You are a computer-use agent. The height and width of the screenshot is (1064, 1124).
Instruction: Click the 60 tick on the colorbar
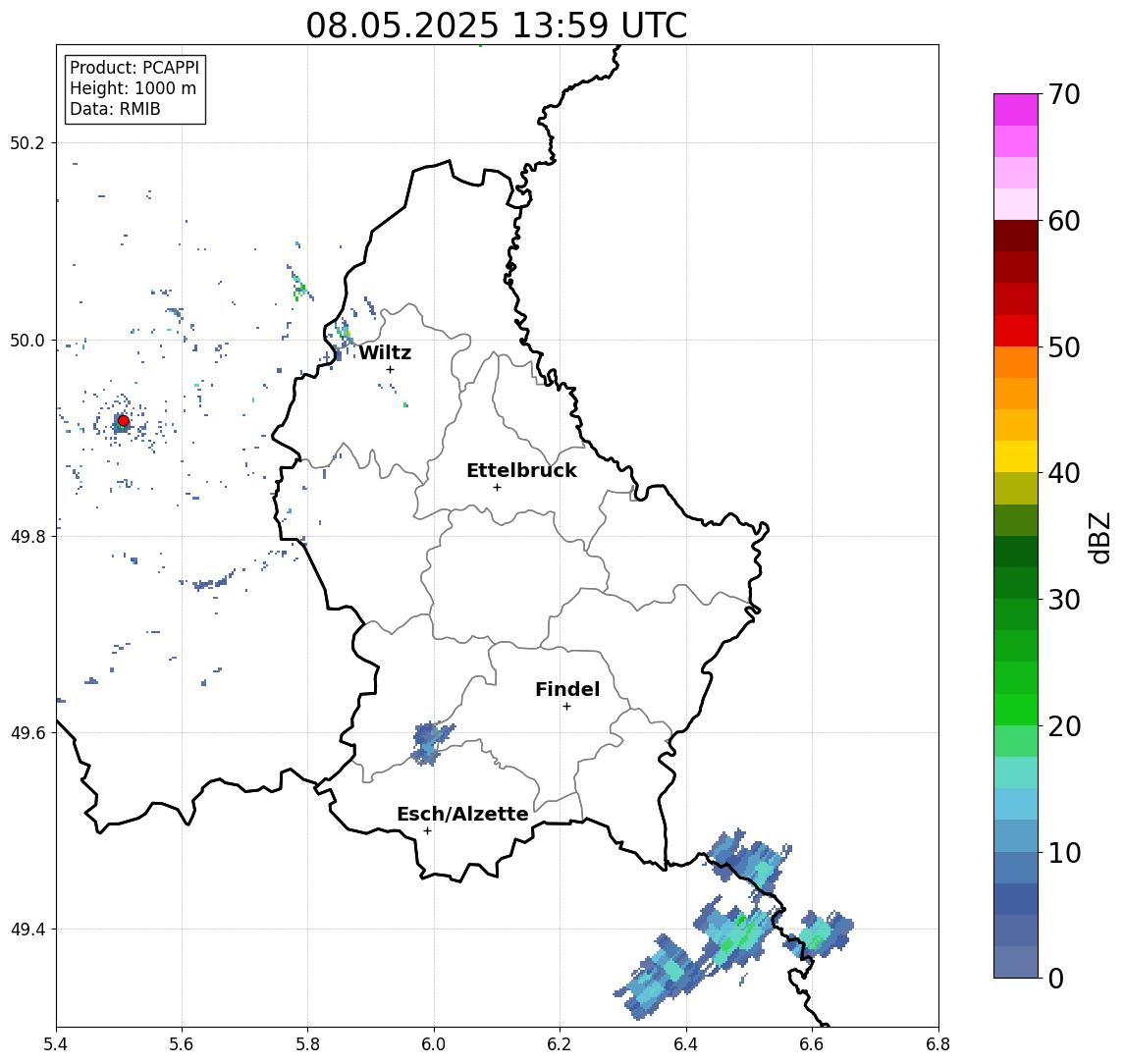[1063, 221]
